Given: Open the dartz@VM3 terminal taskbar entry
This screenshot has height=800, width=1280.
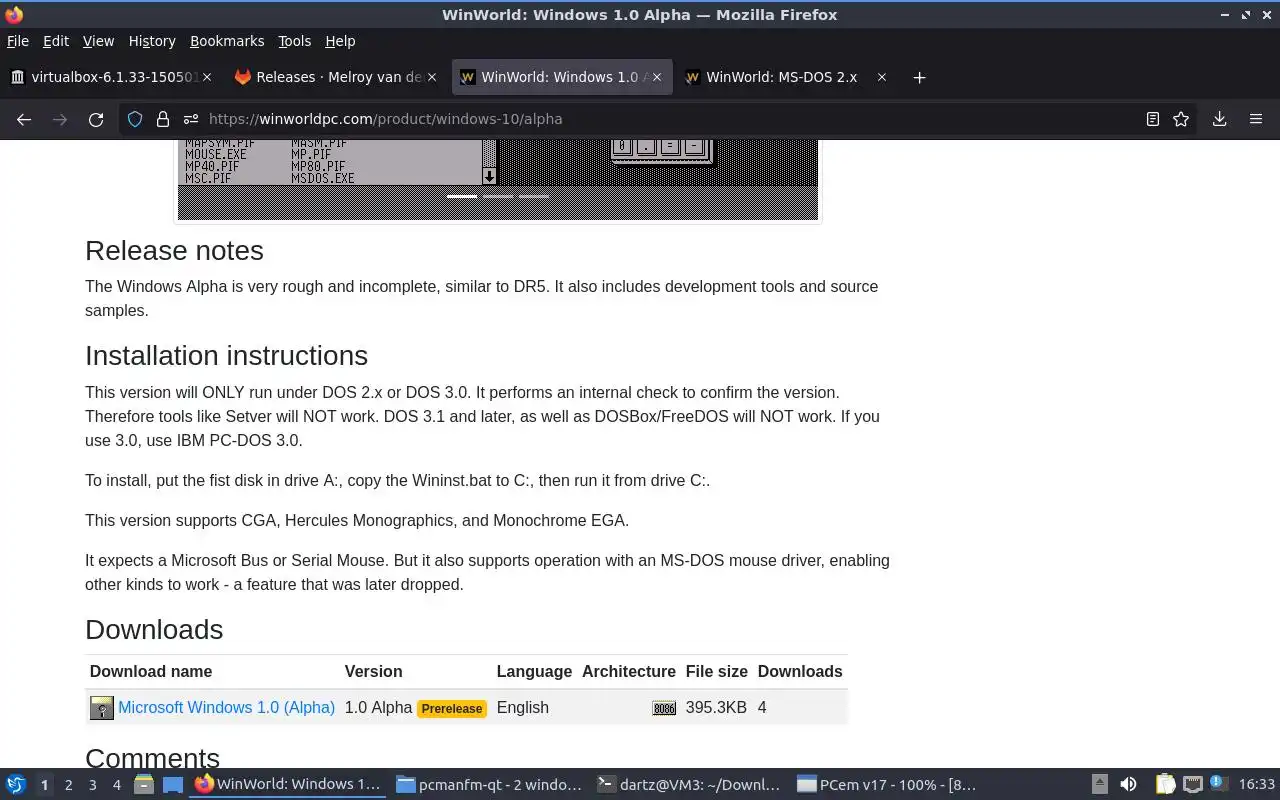Looking at the screenshot, I should point(690,784).
